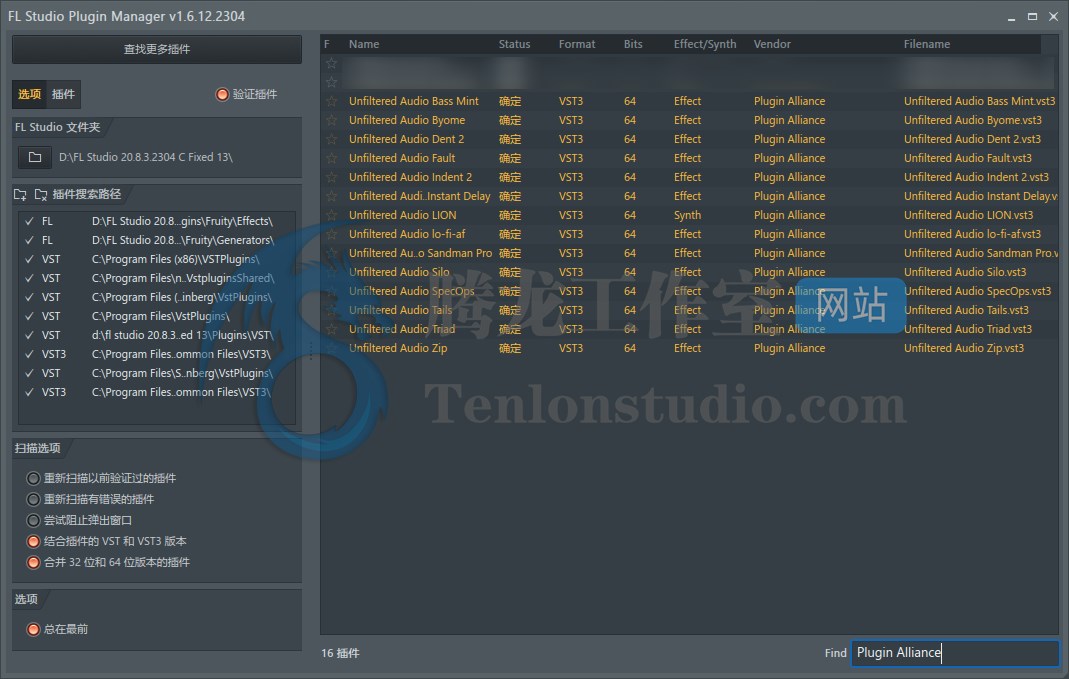Screen dimensions: 1069x679
Task: Click the Effect/Synth column header
Action: tap(705, 44)
